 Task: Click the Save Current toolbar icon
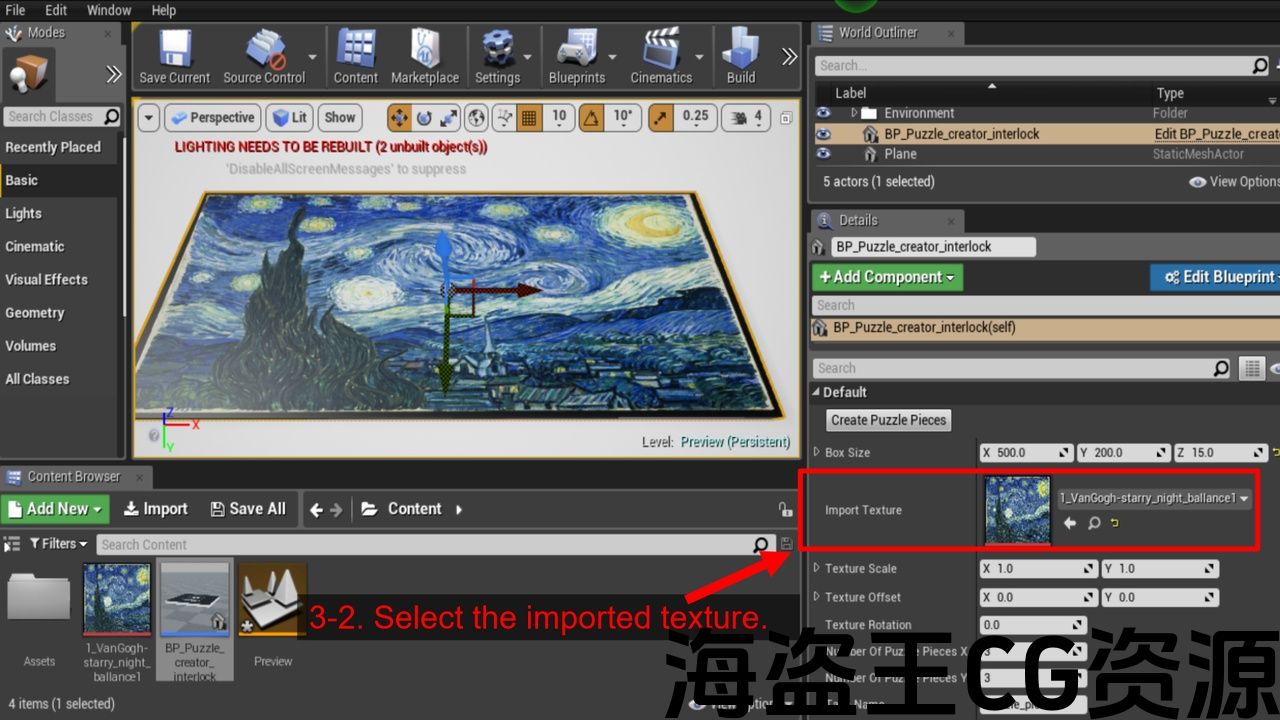click(x=174, y=57)
